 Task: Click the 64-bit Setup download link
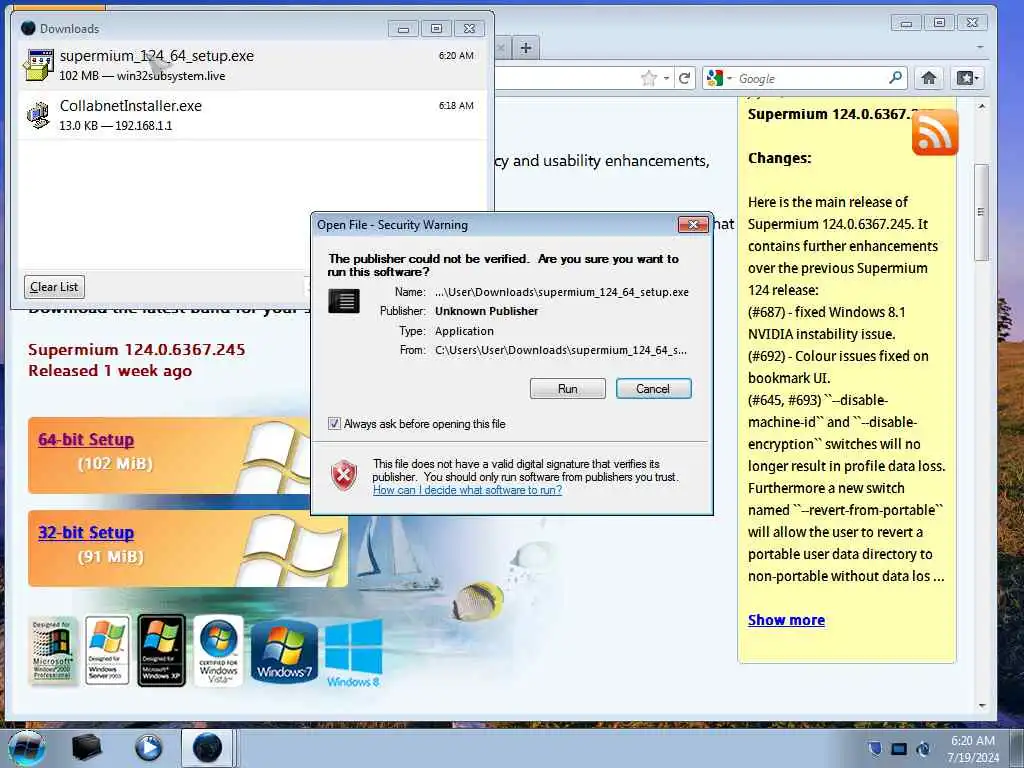click(86, 440)
